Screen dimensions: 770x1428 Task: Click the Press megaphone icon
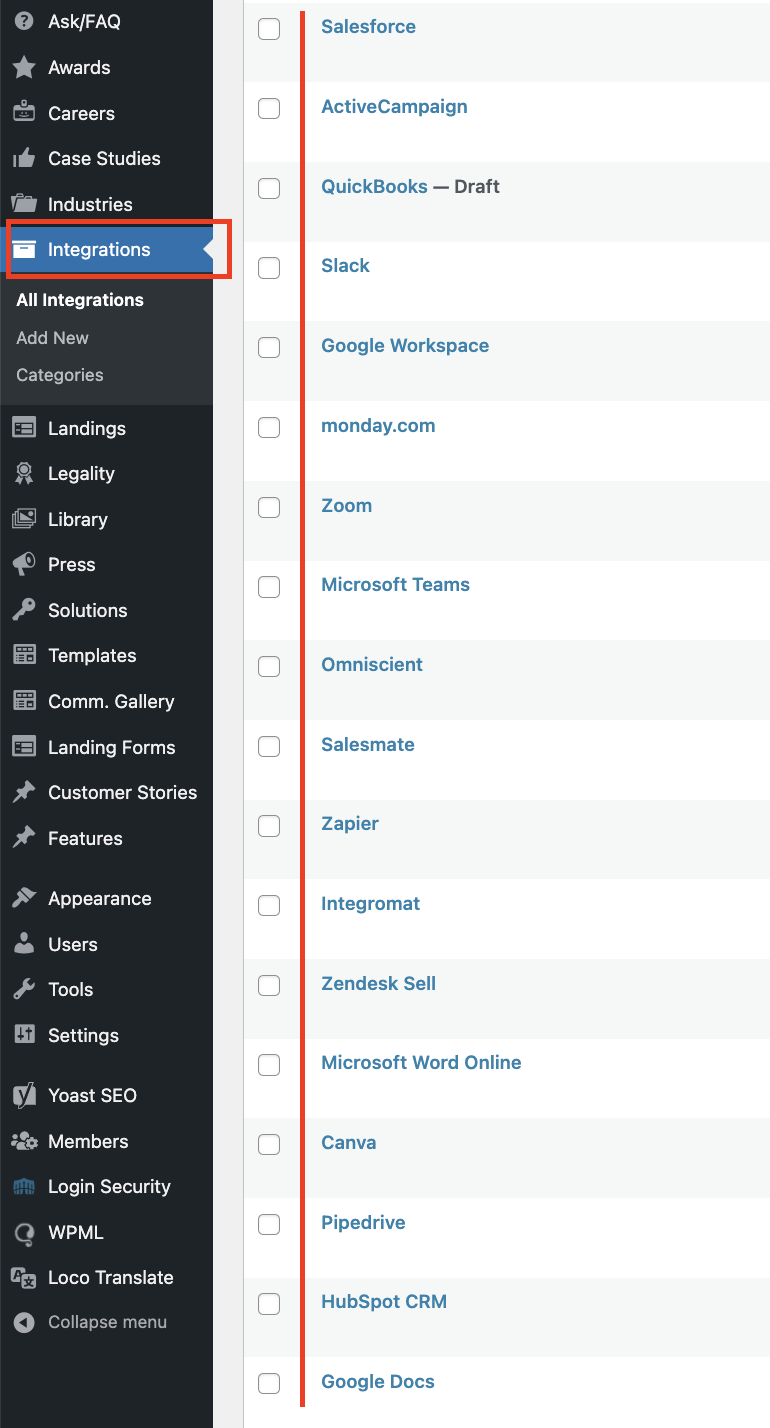pos(24,564)
